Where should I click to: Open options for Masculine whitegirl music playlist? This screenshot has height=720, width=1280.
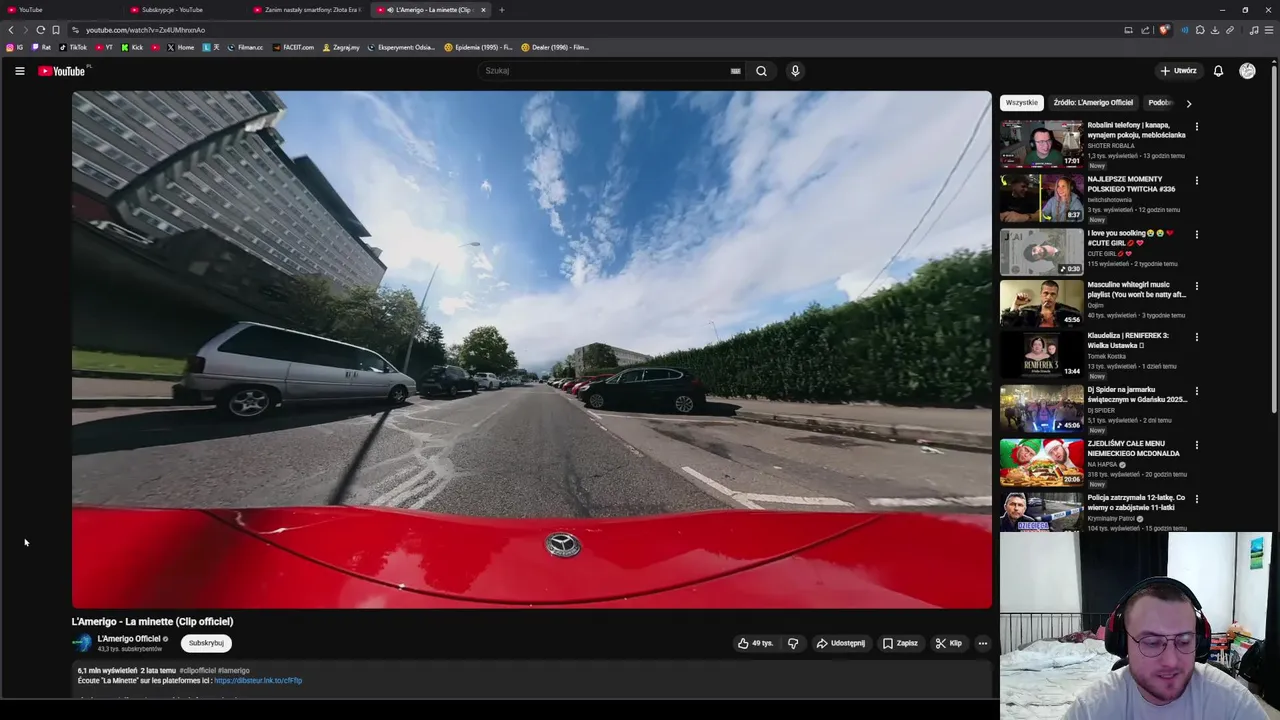pos(1196,286)
